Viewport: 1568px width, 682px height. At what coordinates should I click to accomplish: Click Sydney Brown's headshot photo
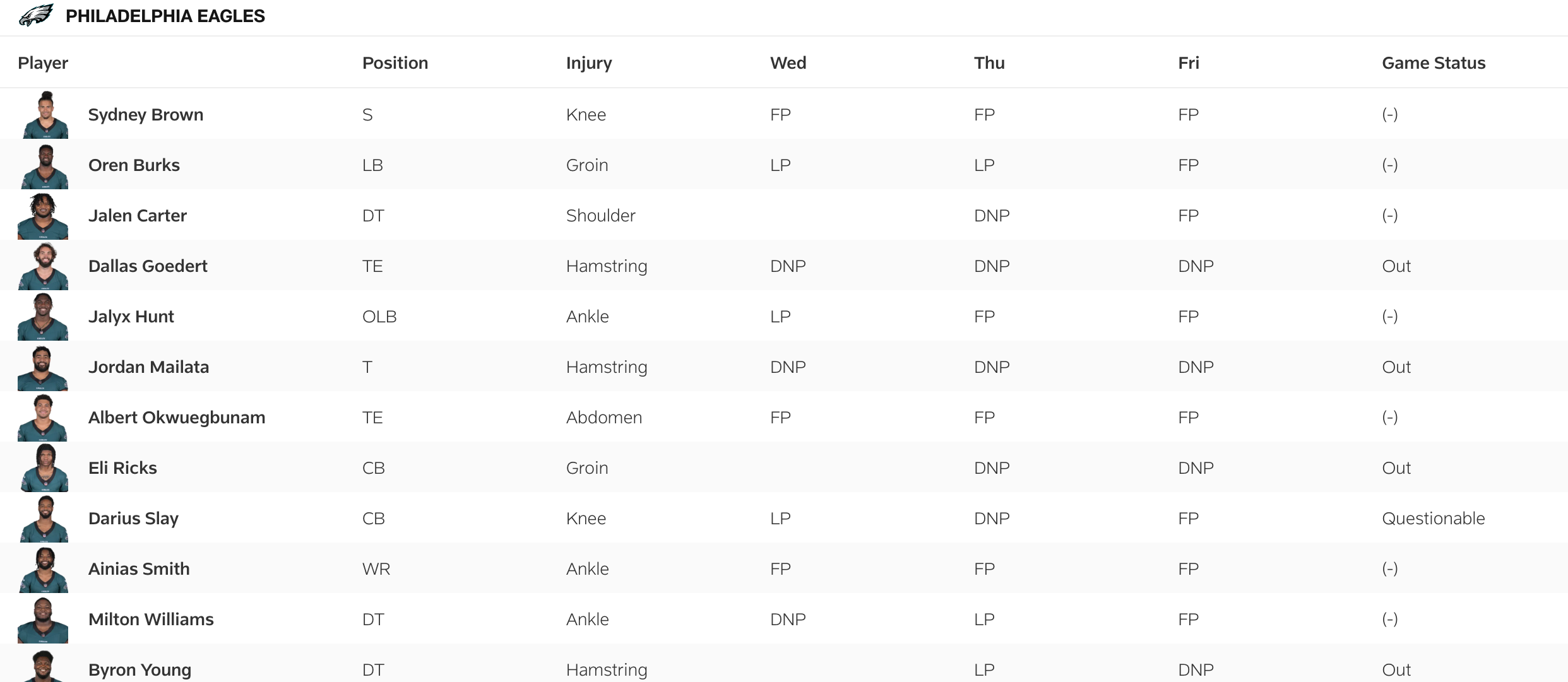click(45, 115)
